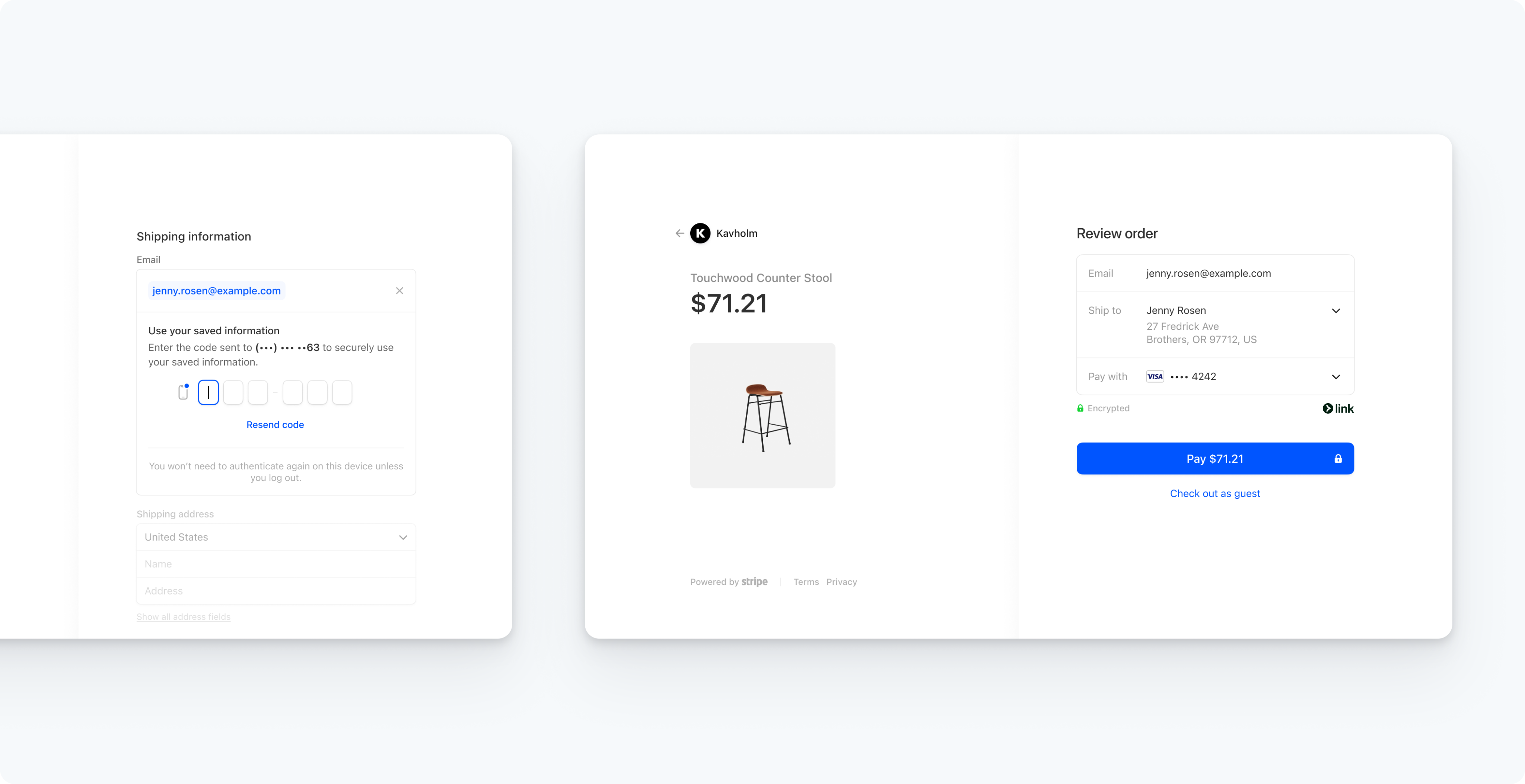The image size is (1525, 784).
Task: Click the back arrow icon on checkout
Action: (680, 233)
